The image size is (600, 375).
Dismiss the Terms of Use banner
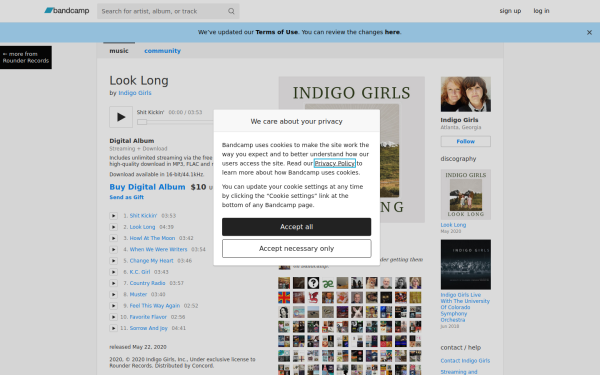tap(589, 33)
